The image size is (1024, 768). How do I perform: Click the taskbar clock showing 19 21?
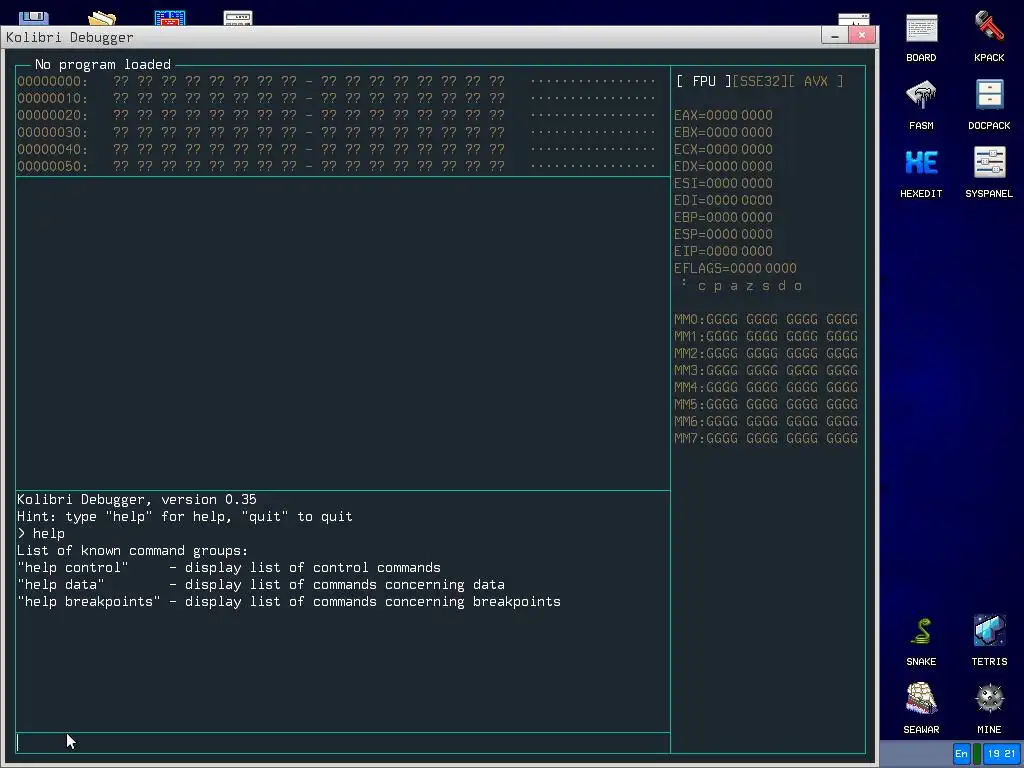pyautogui.click(x=1001, y=754)
